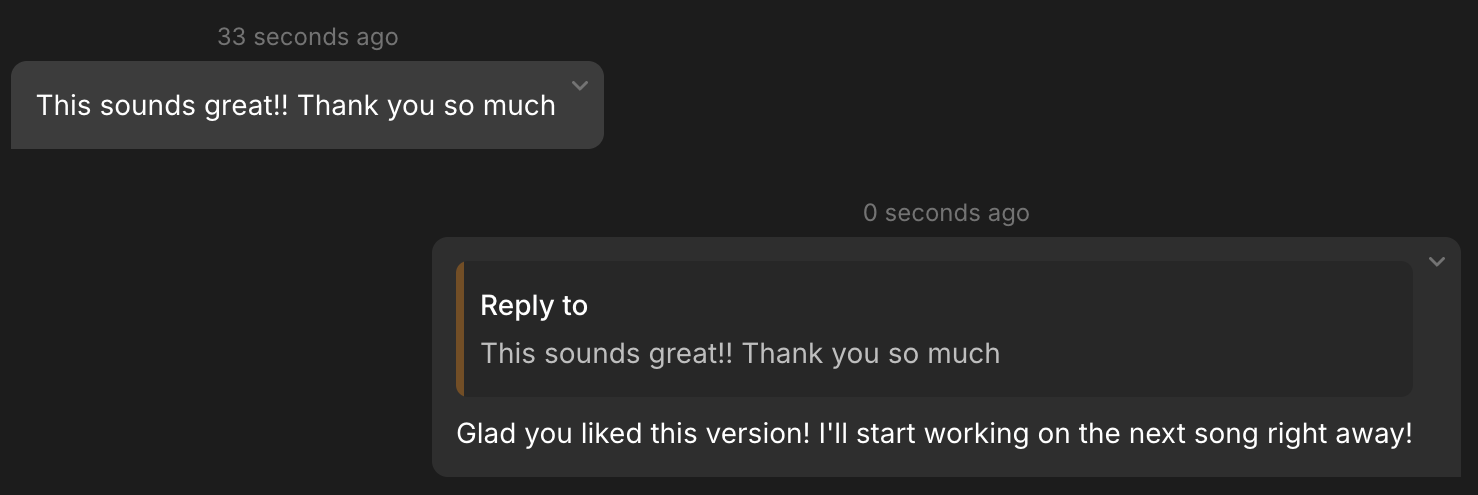Click the "Reply to" heading in the quote
Image resolution: width=1478 pixels, height=495 pixels.
534,306
